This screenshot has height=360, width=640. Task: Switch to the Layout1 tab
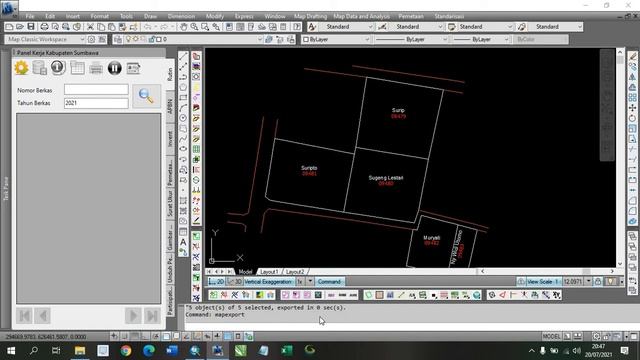point(269,272)
